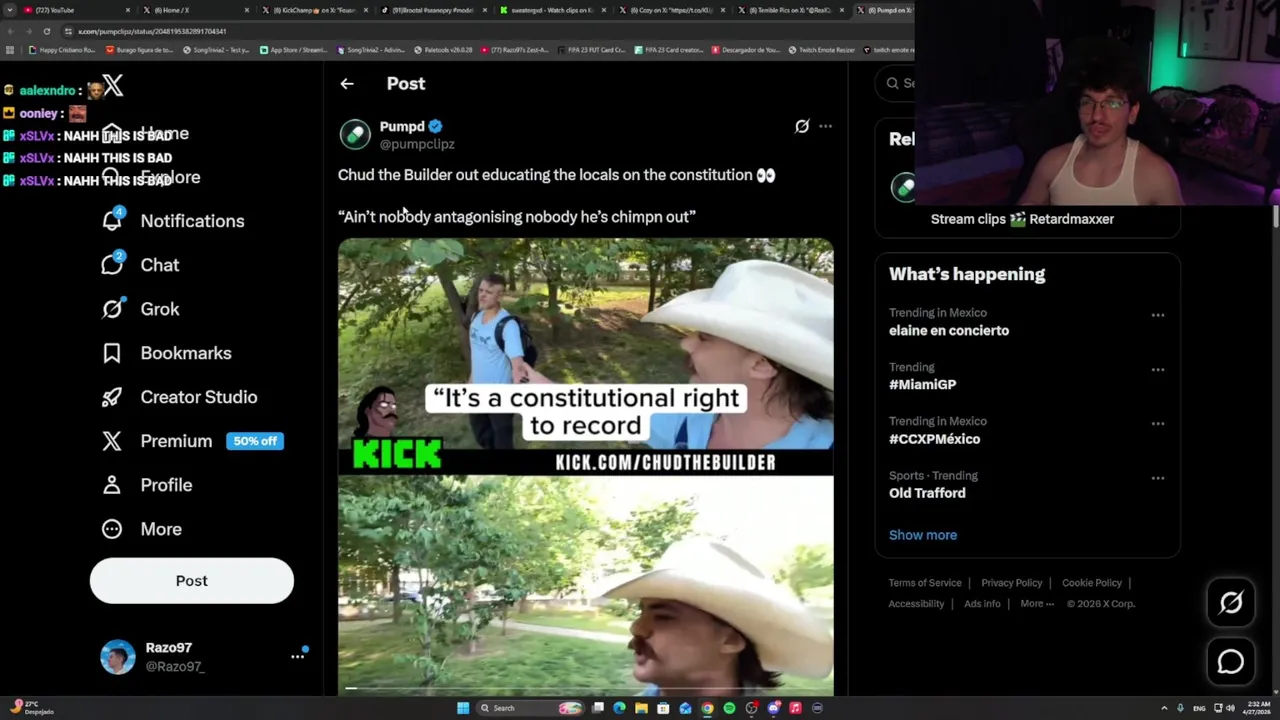Open Notifications in the sidebar
Viewport: 1280px width, 720px height.
click(x=173, y=221)
